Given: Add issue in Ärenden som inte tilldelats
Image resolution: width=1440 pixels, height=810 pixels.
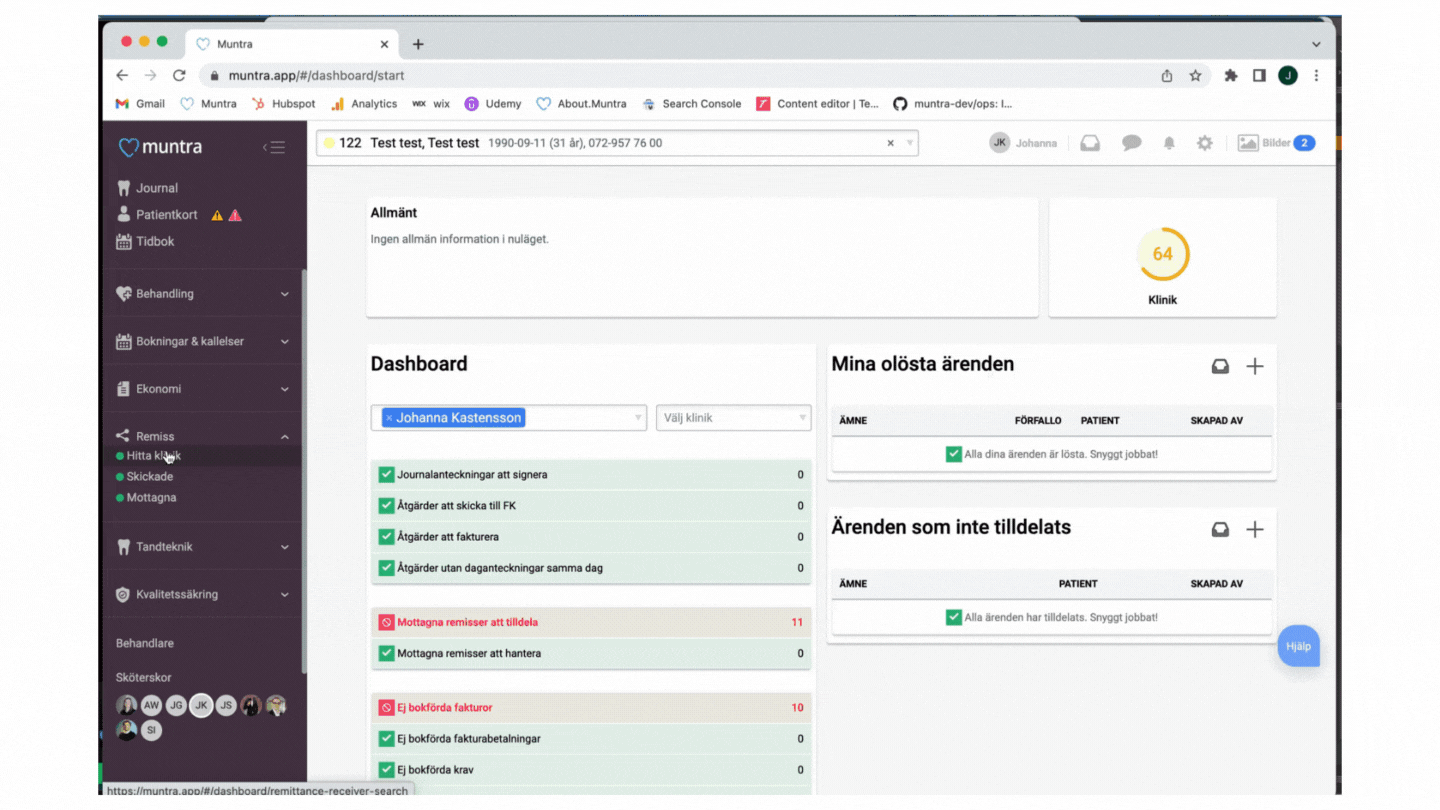Looking at the screenshot, I should click(1255, 530).
